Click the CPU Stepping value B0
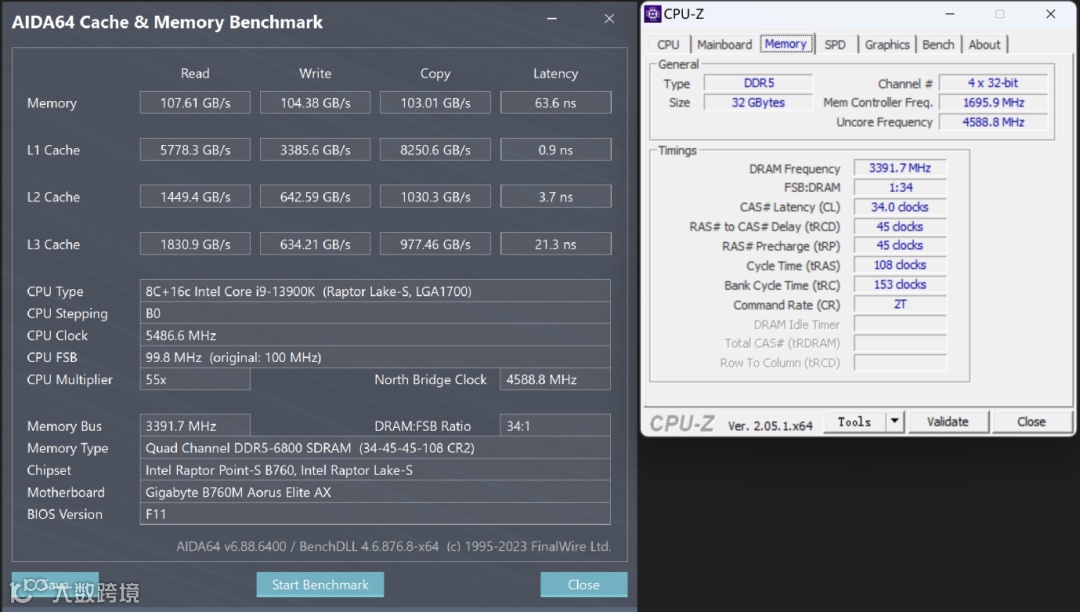1080x612 pixels. pyautogui.click(x=375, y=313)
